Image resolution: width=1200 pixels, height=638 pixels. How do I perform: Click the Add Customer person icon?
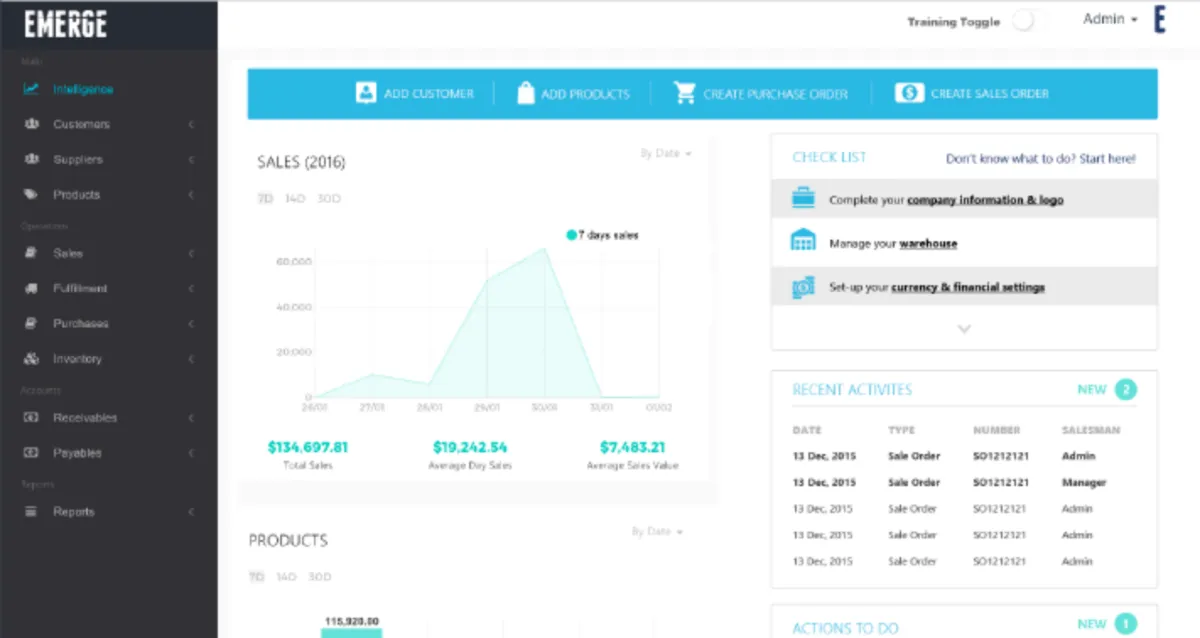tap(366, 93)
